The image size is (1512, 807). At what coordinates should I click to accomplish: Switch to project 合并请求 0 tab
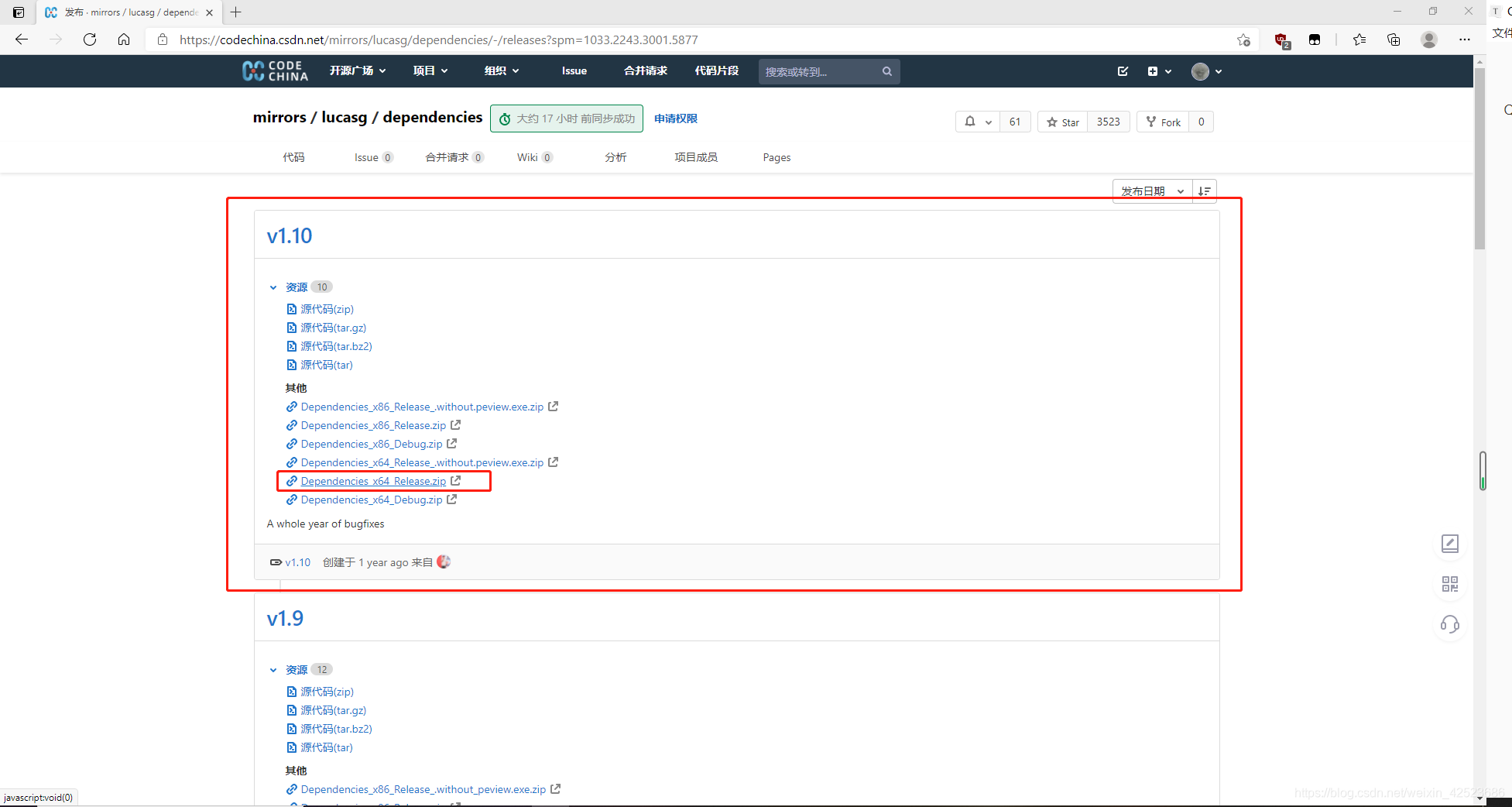pos(454,157)
